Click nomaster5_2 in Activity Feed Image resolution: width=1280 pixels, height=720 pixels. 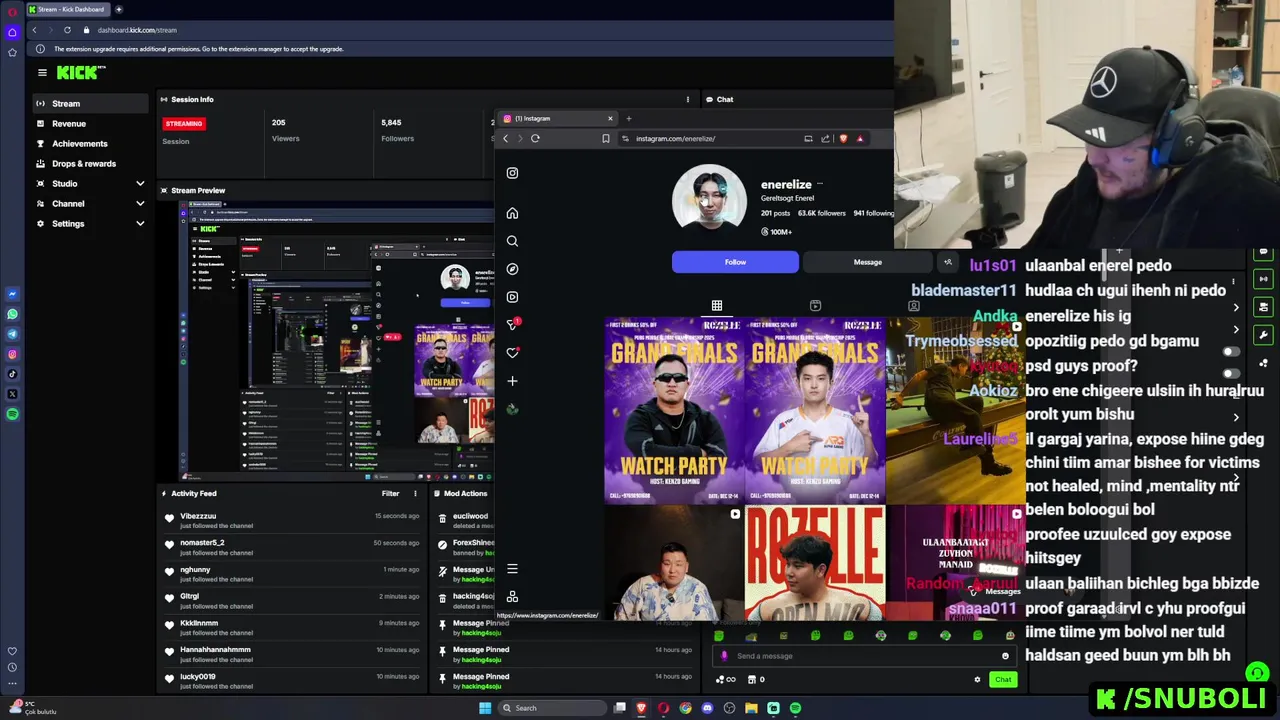click(x=202, y=542)
